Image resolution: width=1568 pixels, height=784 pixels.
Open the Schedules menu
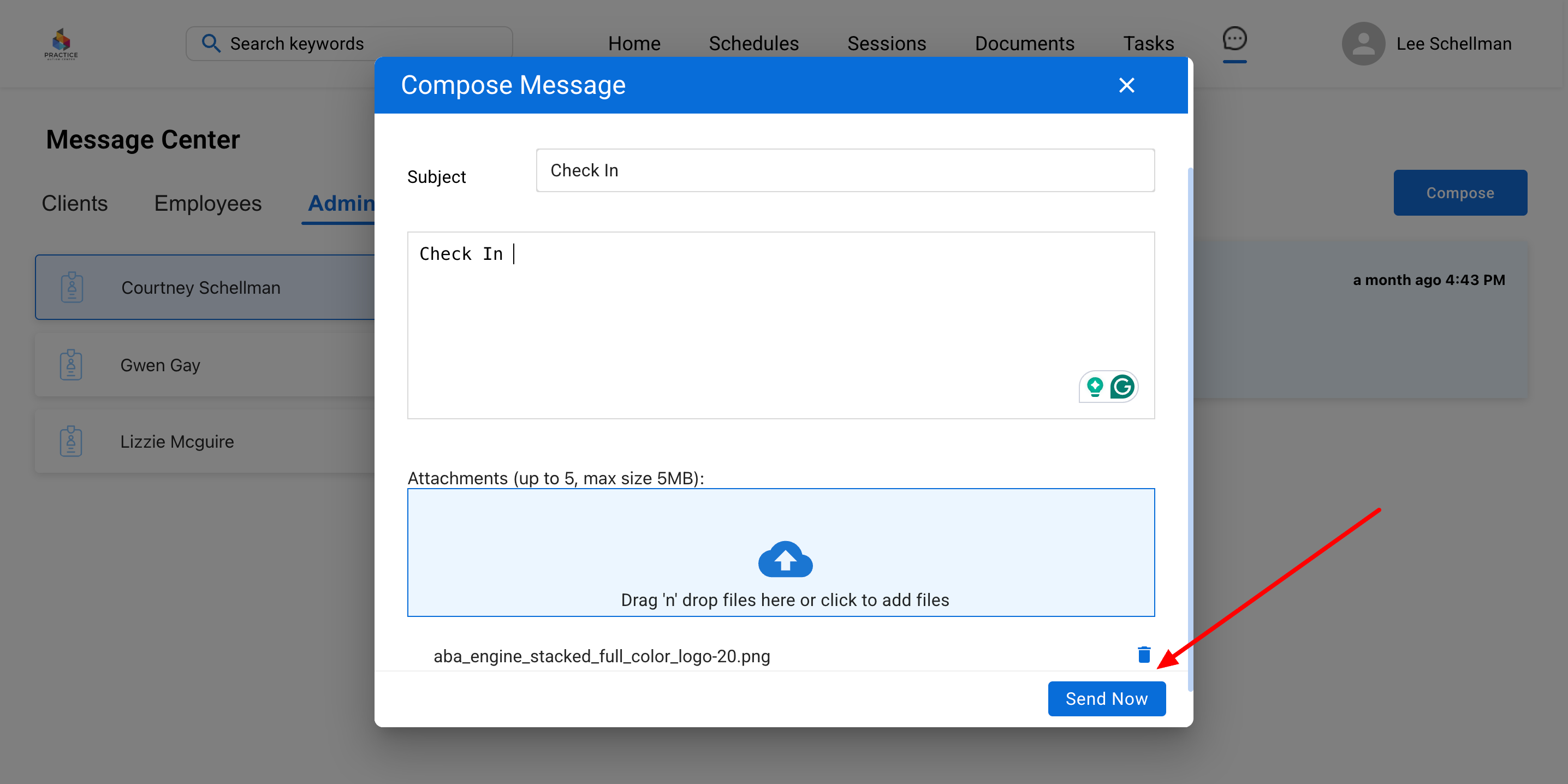pos(753,44)
